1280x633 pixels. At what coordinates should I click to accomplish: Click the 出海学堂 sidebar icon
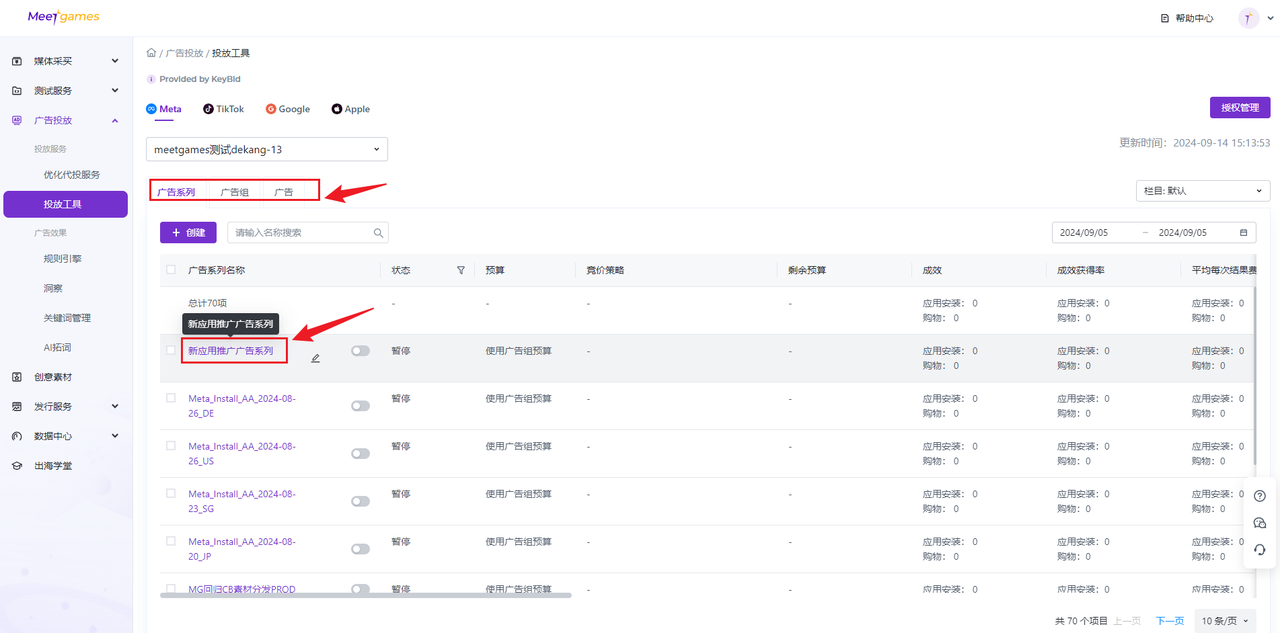[x=17, y=466]
